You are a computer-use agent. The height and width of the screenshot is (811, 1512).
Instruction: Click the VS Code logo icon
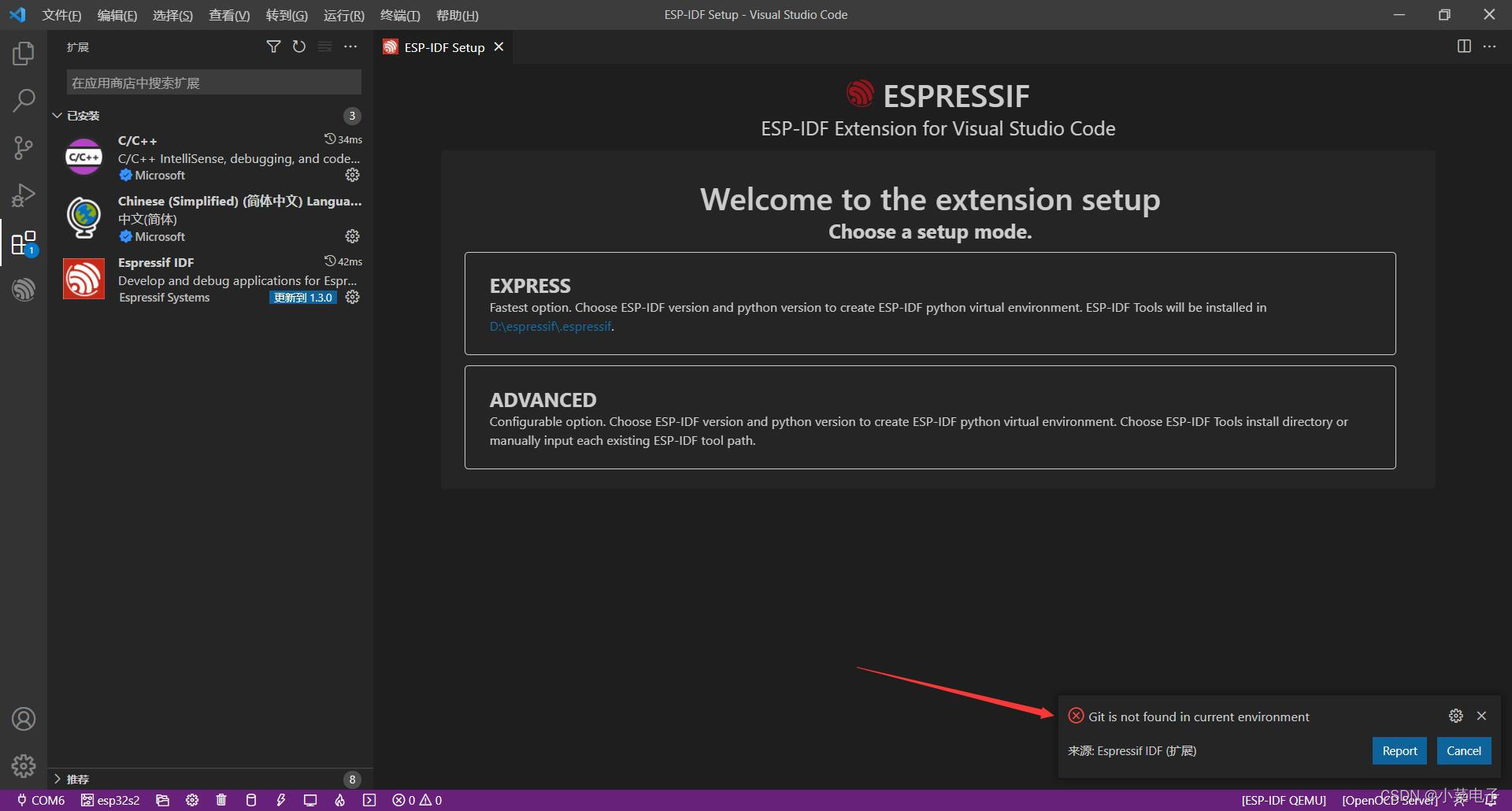click(x=17, y=14)
